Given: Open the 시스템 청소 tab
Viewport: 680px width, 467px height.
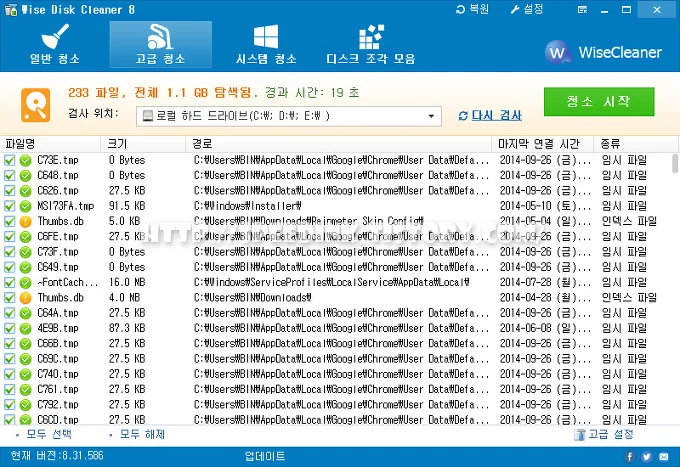Looking at the screenshot, I should [266, 44].
